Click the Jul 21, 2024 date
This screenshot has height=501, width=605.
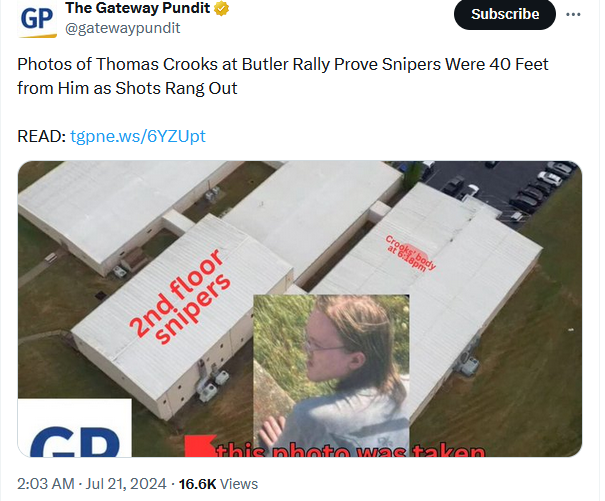click(126, 484)
